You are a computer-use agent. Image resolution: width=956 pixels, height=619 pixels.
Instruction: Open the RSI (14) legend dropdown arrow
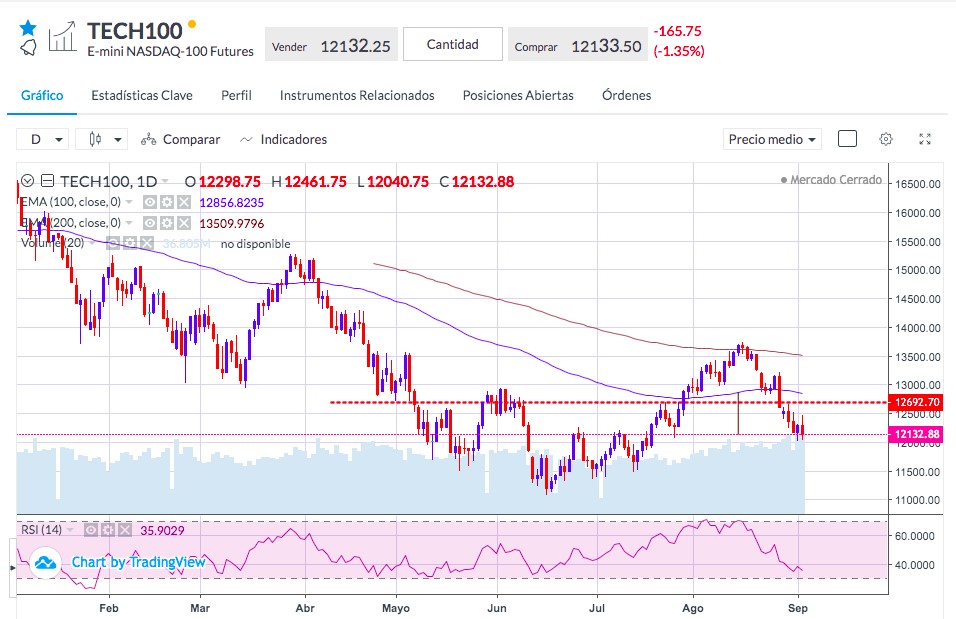pyautogui.click(x=70, y=530)
